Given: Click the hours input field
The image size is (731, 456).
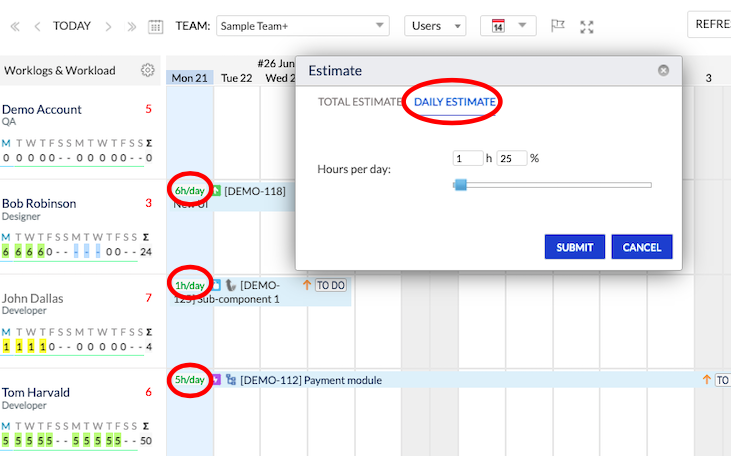Looking at the screenshot, I should (467, 158).
